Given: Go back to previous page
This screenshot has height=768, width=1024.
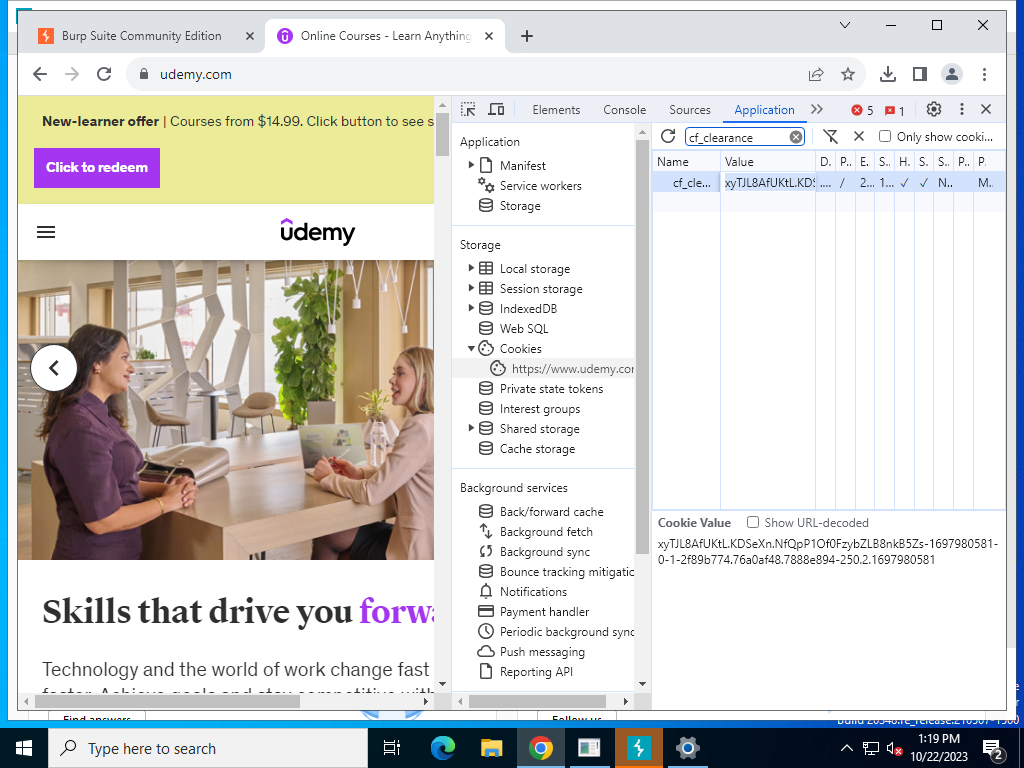Looking at the screenshot, I should coord(40,74).
